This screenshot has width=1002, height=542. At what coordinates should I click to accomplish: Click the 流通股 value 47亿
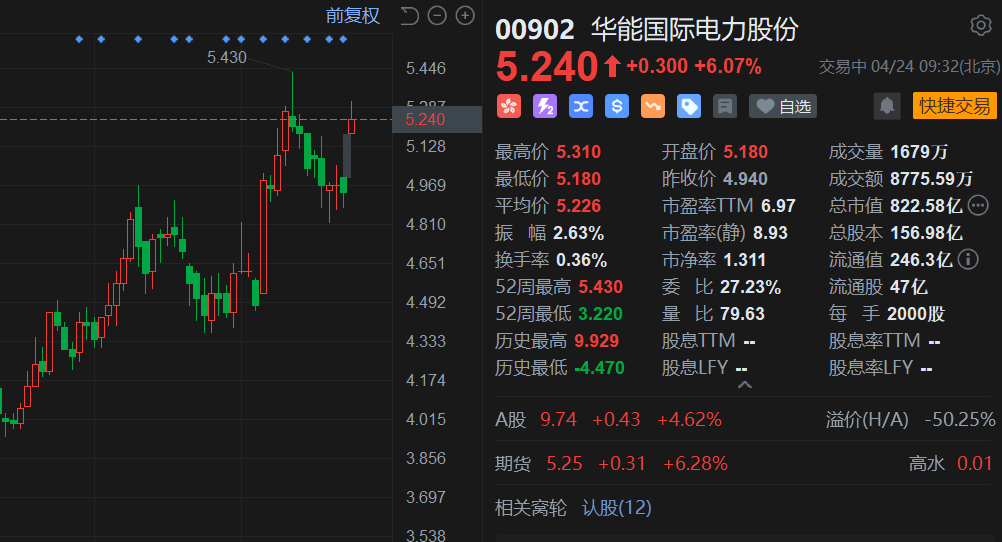[x=909, y=287]
